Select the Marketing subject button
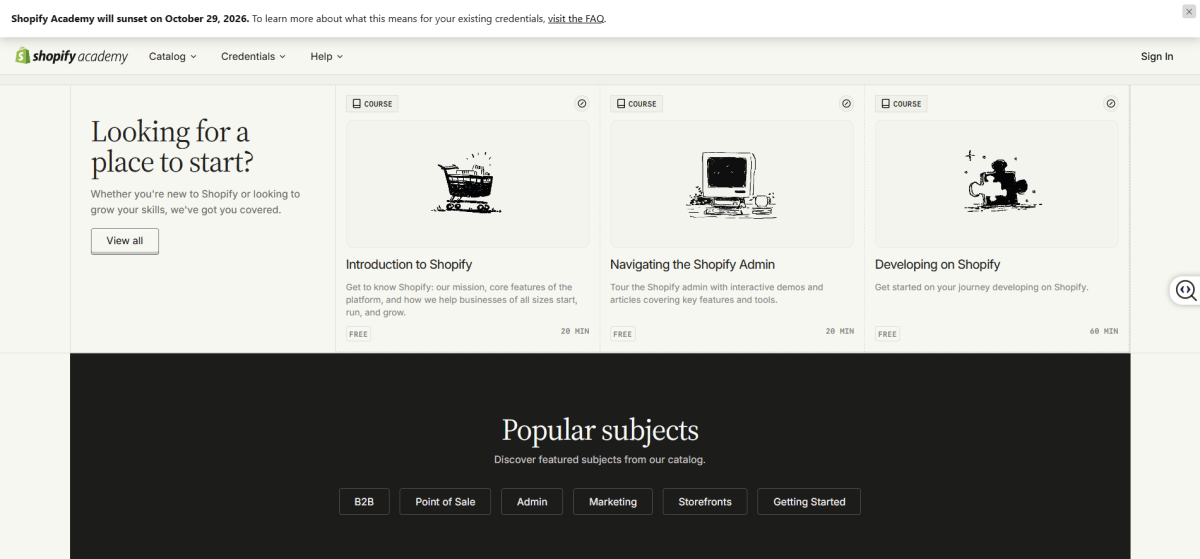This screenshot has height=559, width=1200. [613, 502]
